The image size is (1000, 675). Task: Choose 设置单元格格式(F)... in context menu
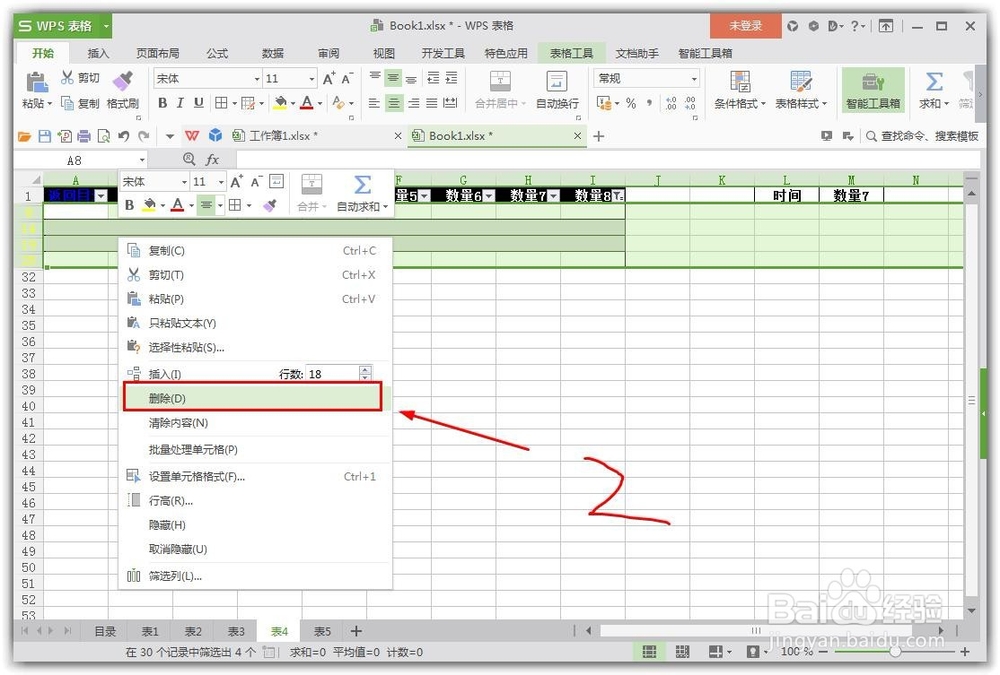(255, 477)
